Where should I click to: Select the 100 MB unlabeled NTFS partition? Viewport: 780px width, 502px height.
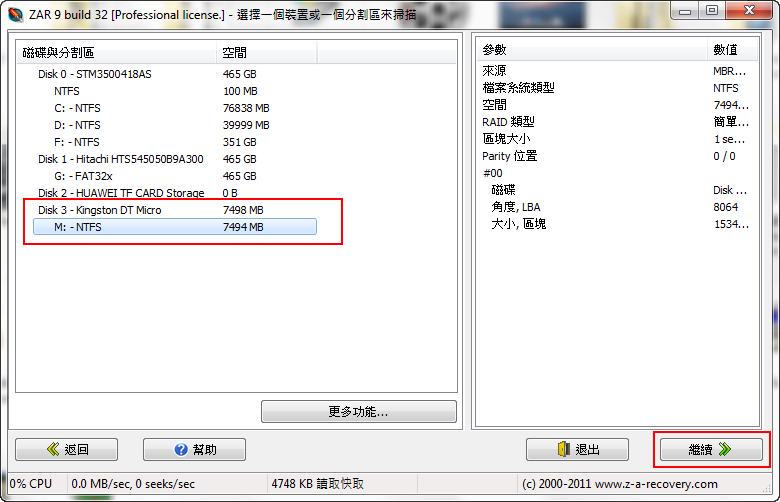pyautogui.click(x=67, y=91)
